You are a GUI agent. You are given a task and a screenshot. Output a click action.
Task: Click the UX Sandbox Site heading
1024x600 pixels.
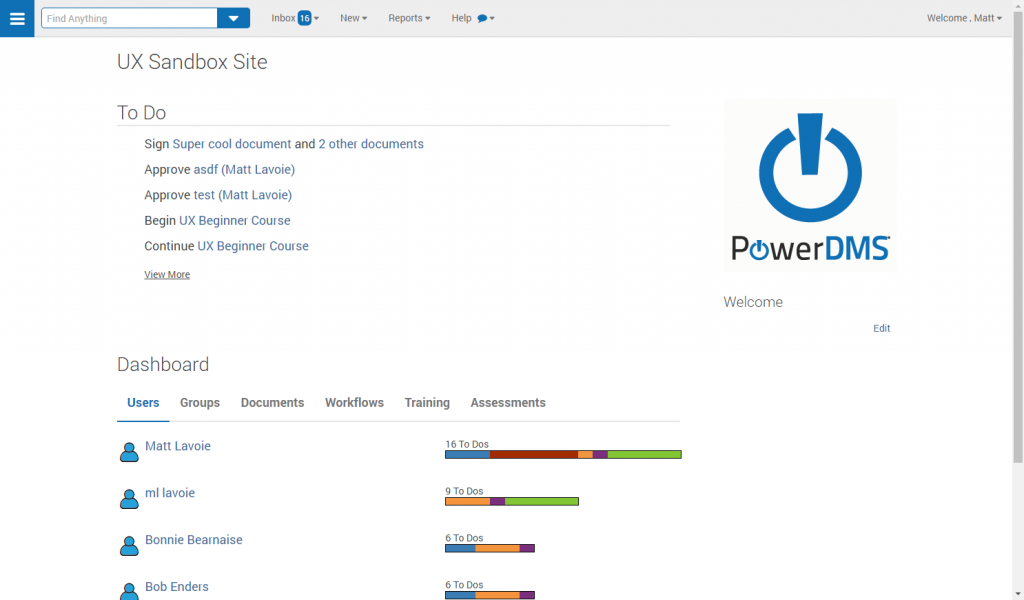[x=192, y=62]
